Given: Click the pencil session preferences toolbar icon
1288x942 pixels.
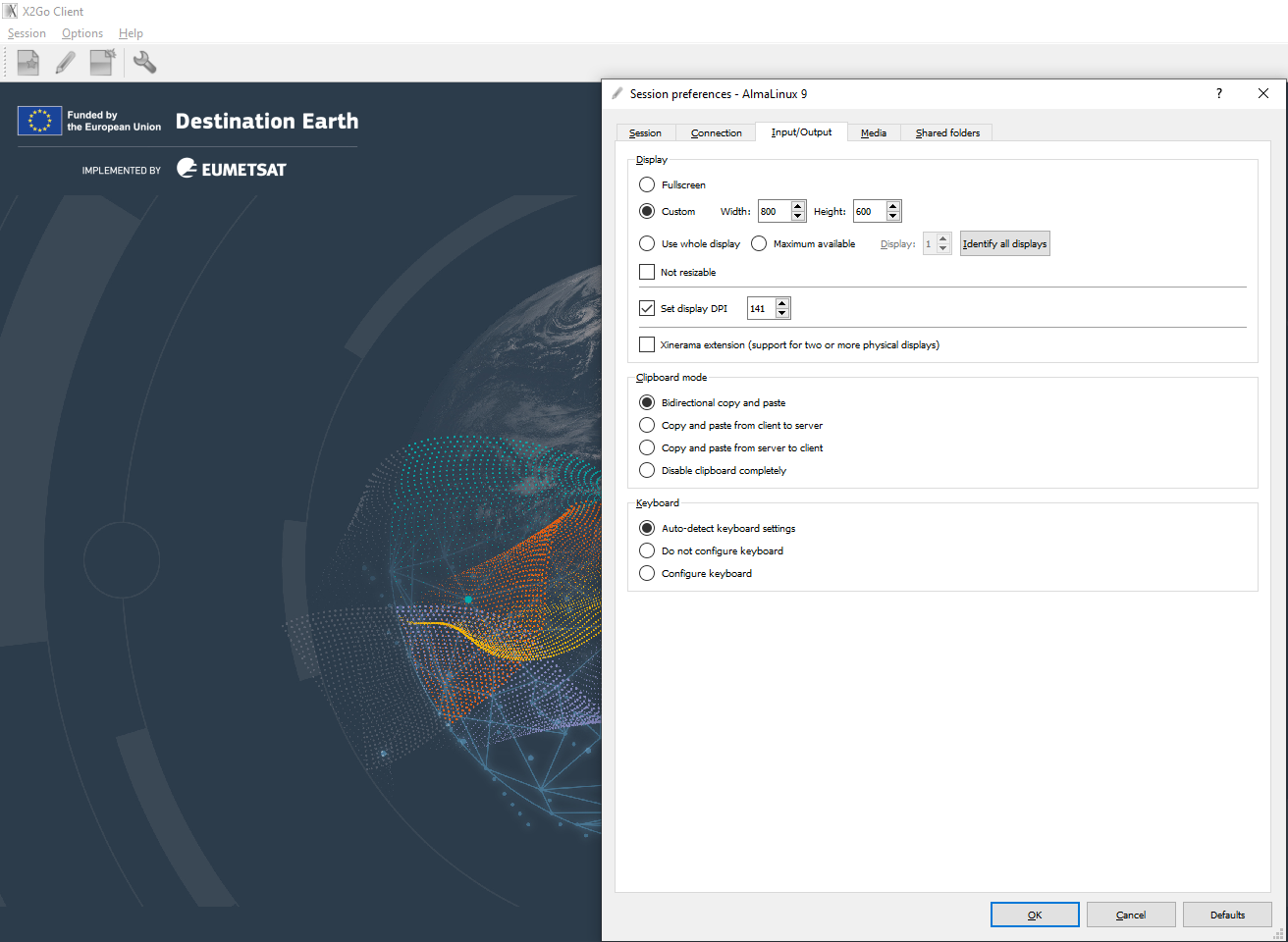Looking at the screenshot, I should 66,63.
